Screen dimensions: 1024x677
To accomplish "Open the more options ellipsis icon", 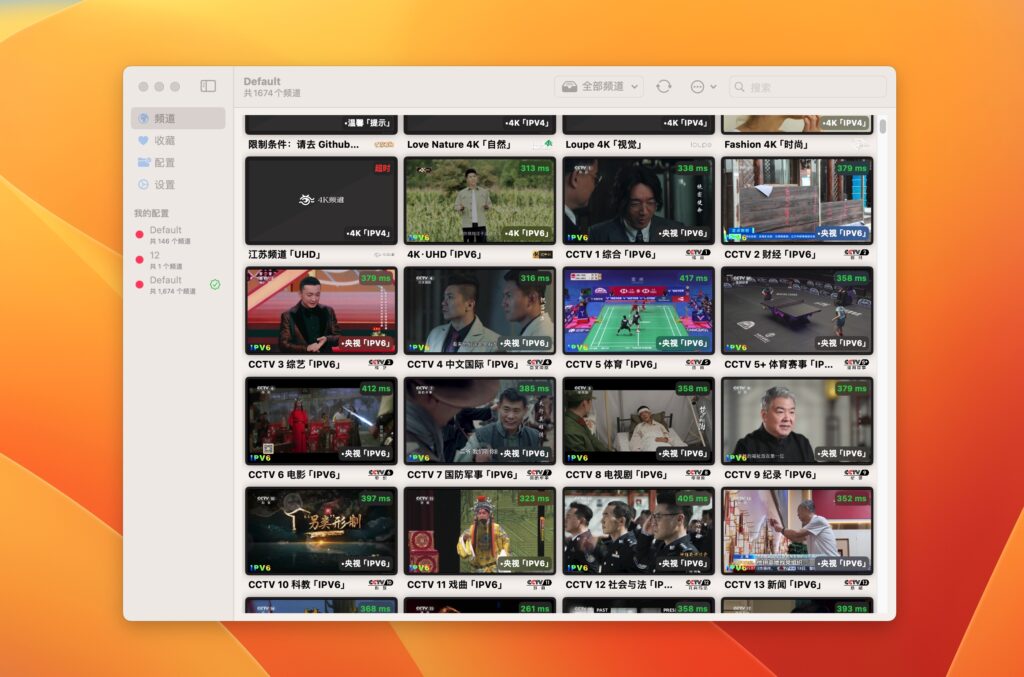I will 695,87.
